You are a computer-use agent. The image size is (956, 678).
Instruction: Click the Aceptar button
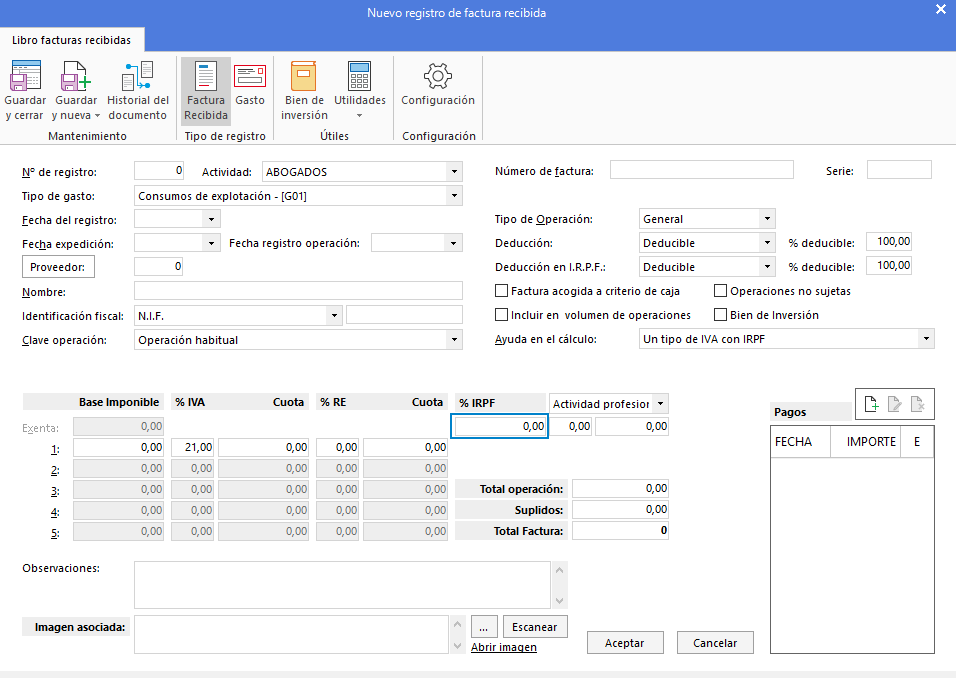(x=625, y=643)
